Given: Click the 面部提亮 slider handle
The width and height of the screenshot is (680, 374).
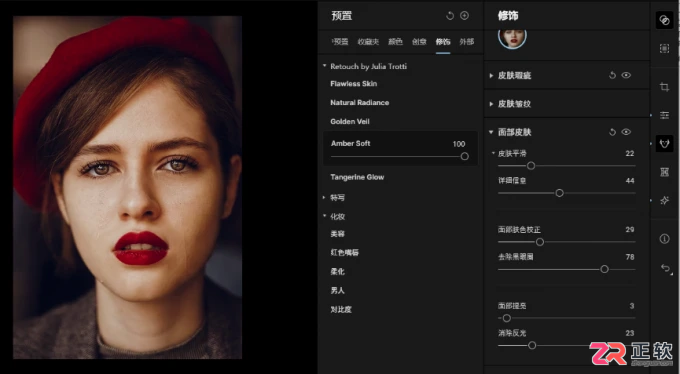Looking at the screenshot, I should pos(507,318).
